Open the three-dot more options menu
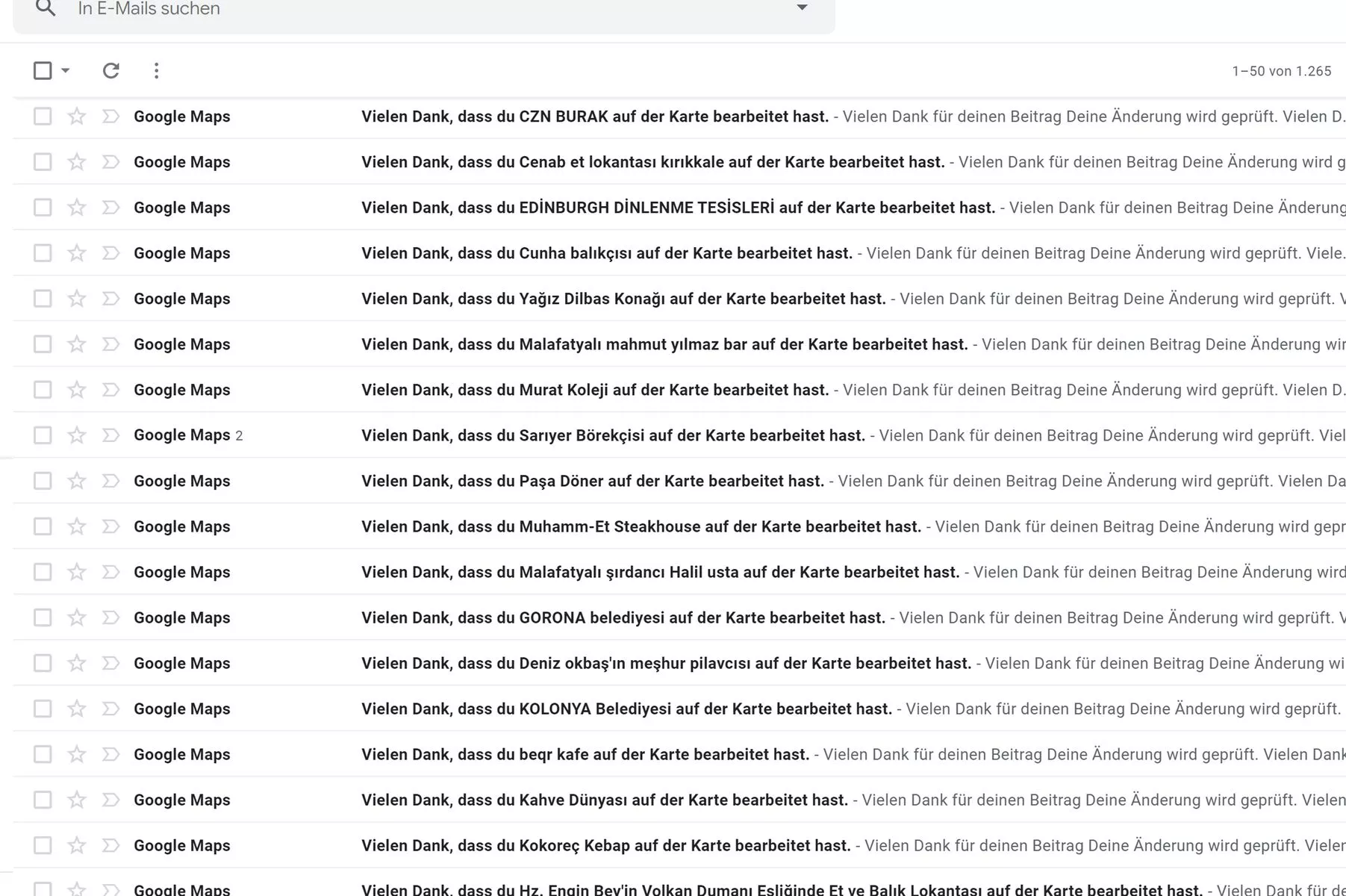The image size is (1346, 896). [156, 71]
